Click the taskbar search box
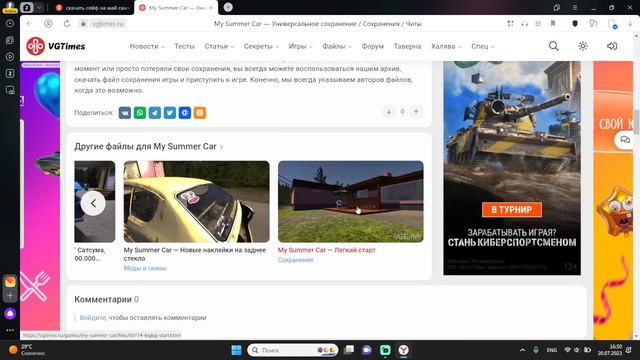 click(x=293, y=350)
